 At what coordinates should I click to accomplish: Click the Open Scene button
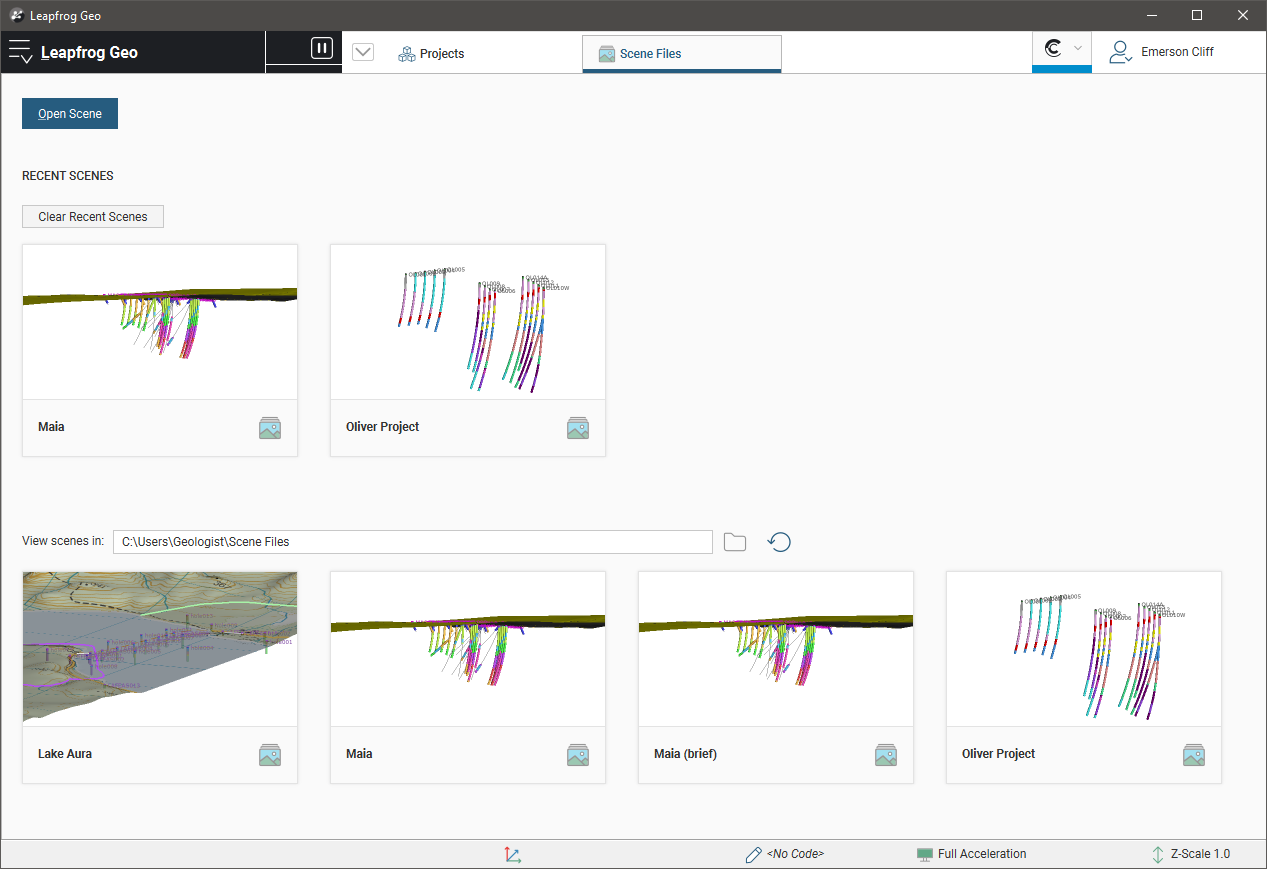(70, 114)
